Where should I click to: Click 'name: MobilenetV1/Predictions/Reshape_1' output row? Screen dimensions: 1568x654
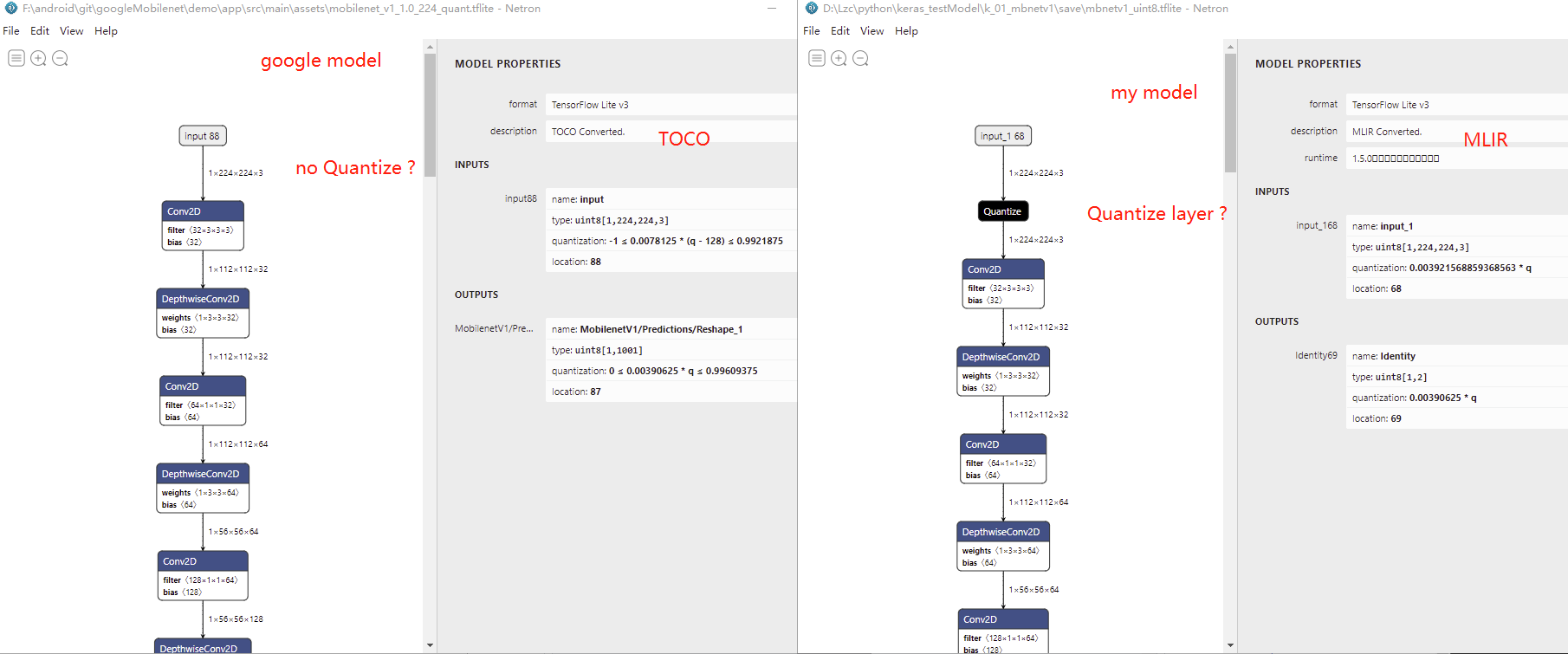pos(671,329)
